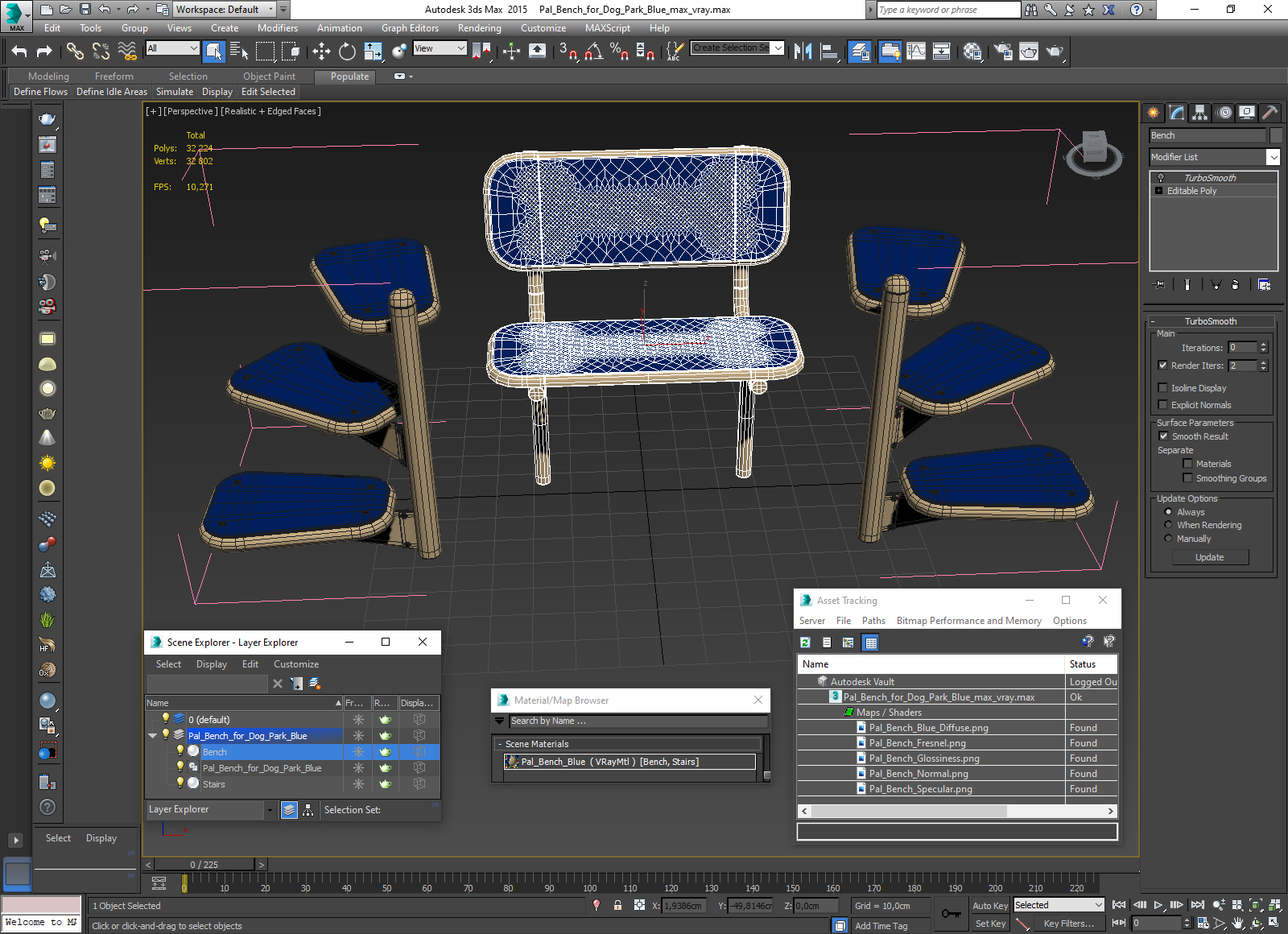Click the Play Animation button
Screen dimensions: 1288x934
(x=1158, y=905)
